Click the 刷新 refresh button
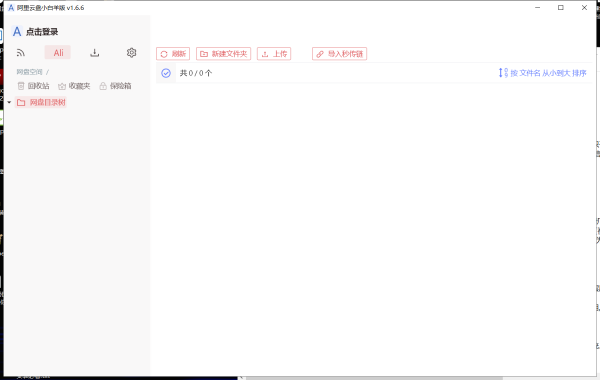 (173, 54)
